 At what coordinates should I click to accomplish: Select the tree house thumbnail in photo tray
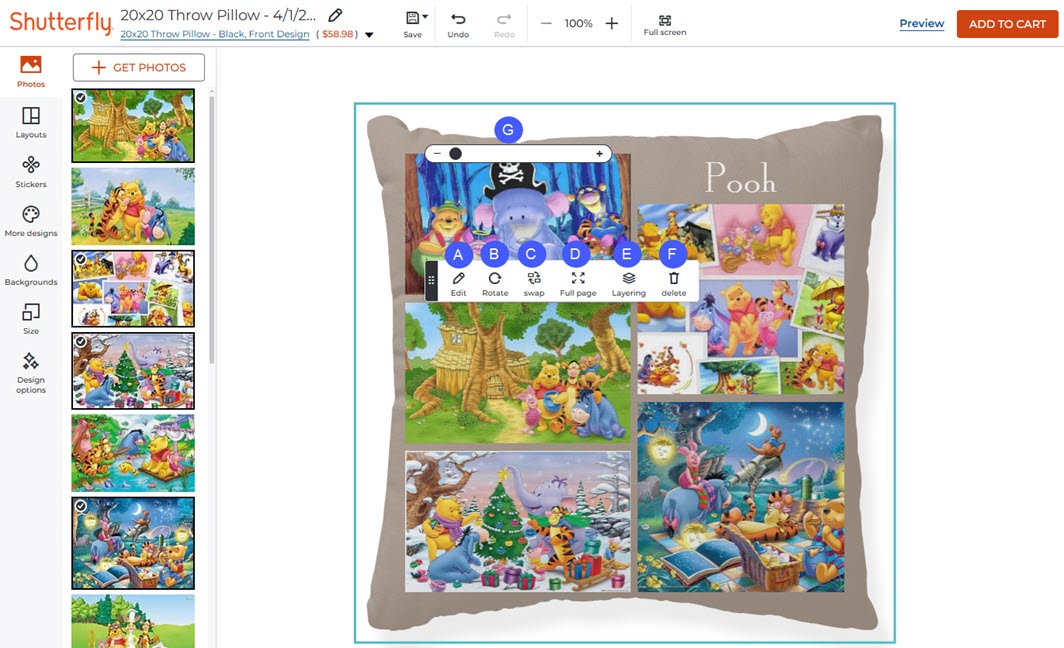pos(133,126)
